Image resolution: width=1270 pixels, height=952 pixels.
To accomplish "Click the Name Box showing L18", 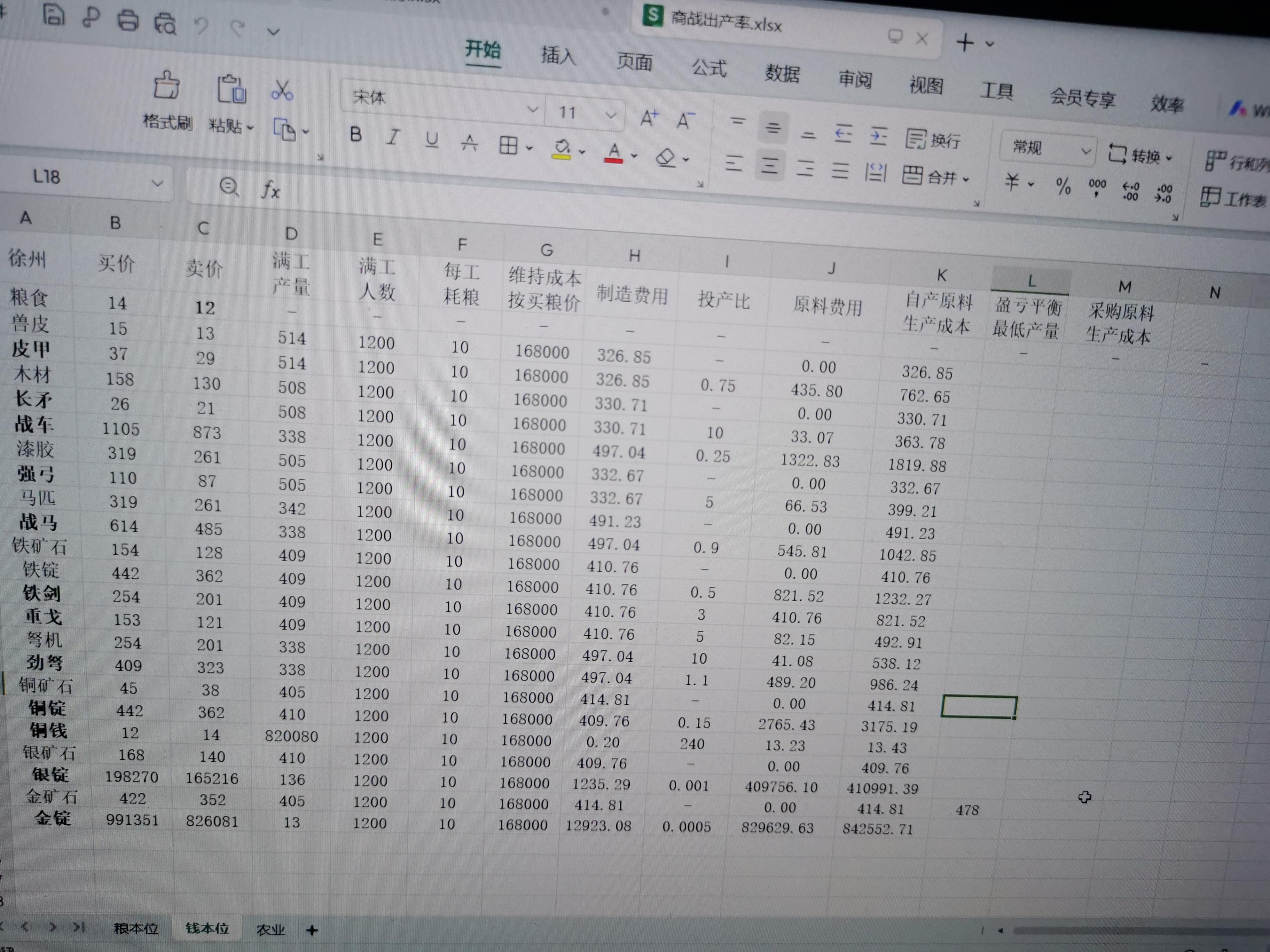I will tap(47, 177).
